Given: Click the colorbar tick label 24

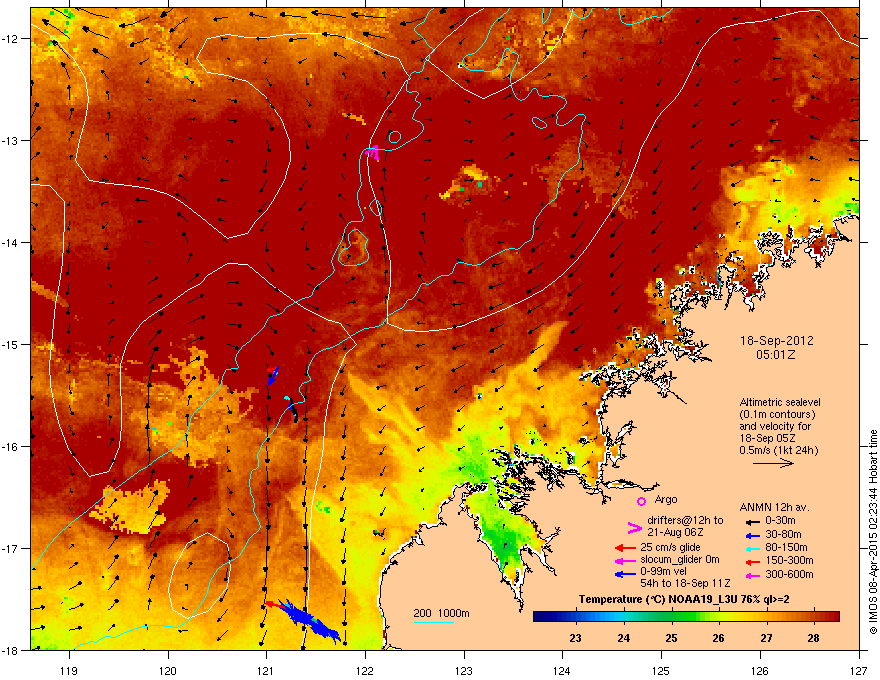Looking at the screenshot, I should 624,638.
